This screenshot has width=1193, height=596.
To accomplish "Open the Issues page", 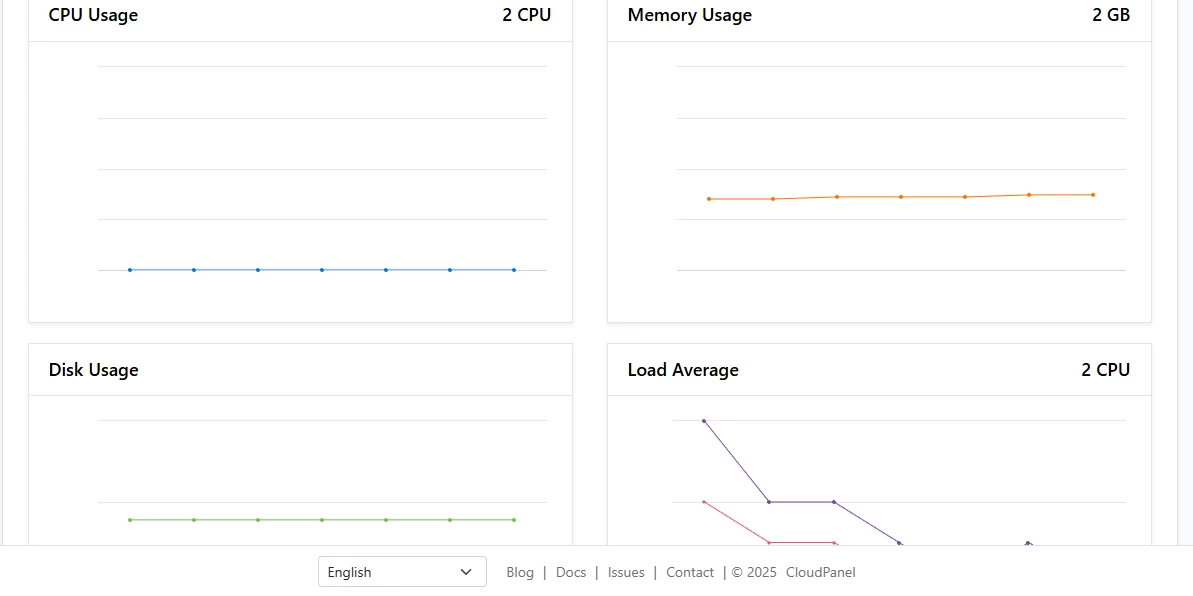I will coord(625,572).
